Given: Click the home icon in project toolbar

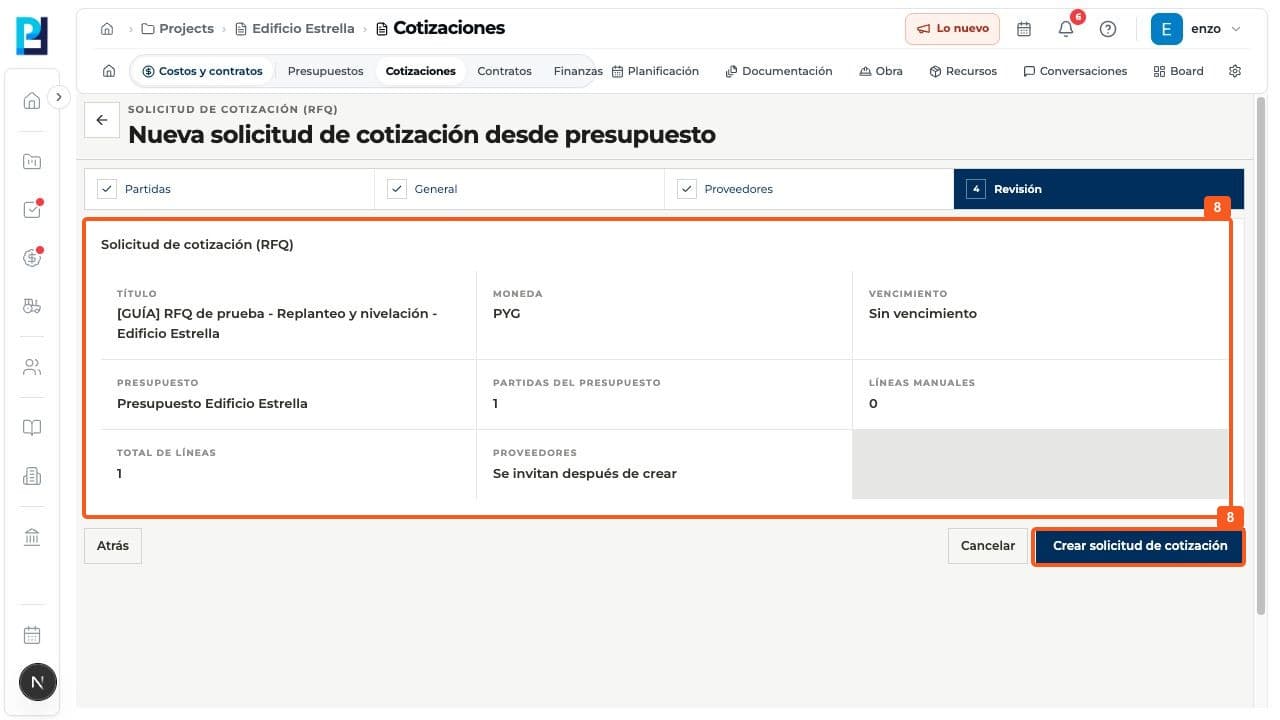Looking at the screenshot, I should click(109, 71).
